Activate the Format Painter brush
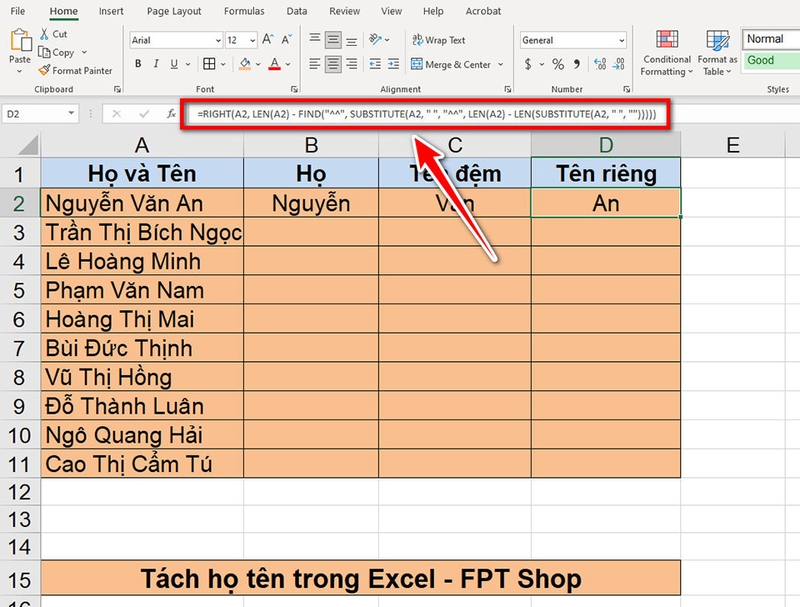The image size is (800, 607). click(44, 70)
